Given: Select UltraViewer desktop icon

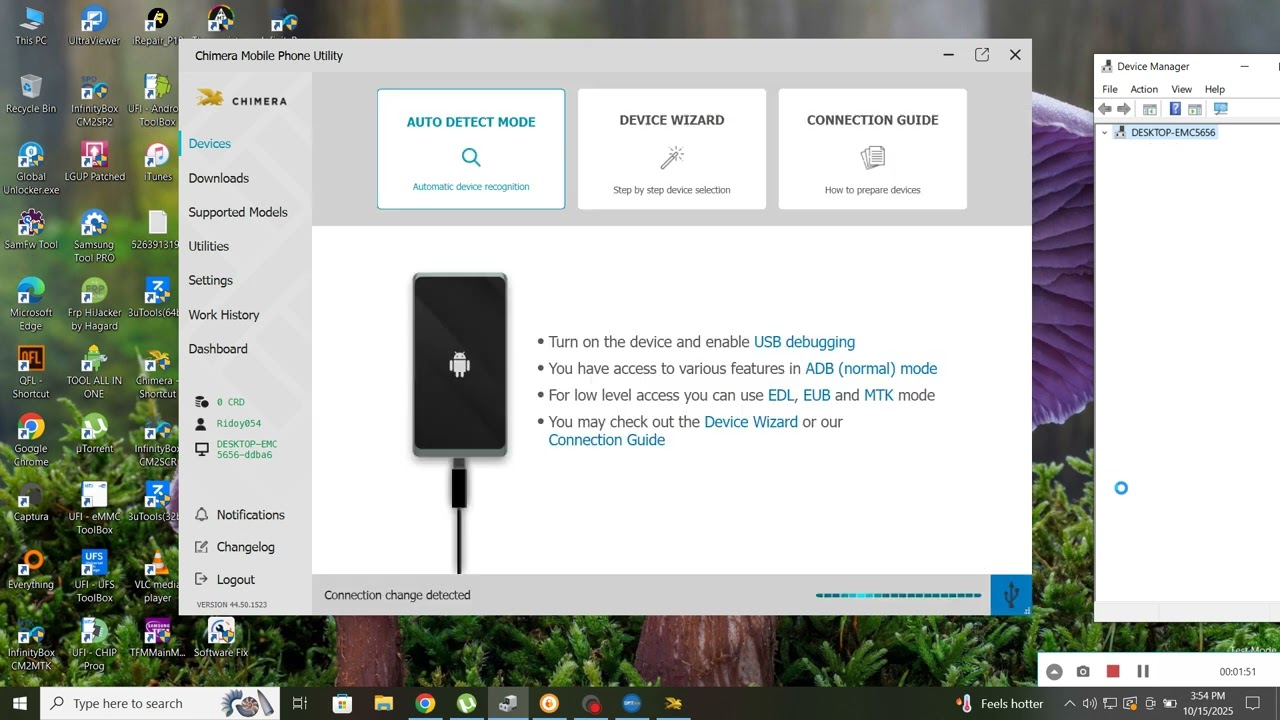Looking at the screenshot, I should point(94,26).
